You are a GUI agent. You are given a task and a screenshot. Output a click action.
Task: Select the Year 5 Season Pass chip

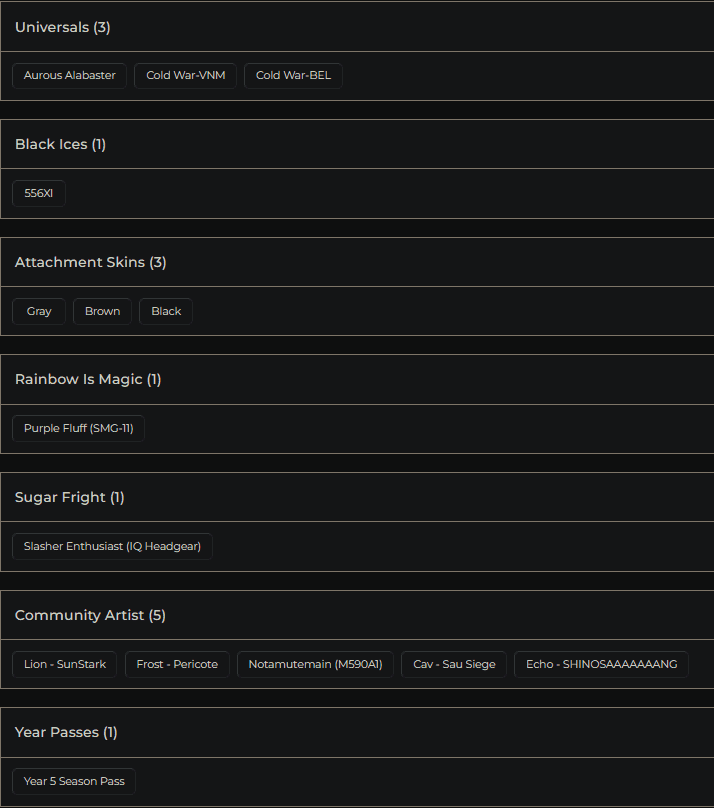pos(74,781)
